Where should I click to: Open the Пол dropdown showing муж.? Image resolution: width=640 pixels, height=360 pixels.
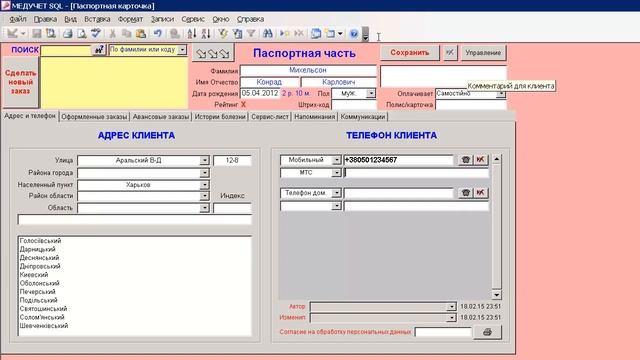[x=371, y=93]
